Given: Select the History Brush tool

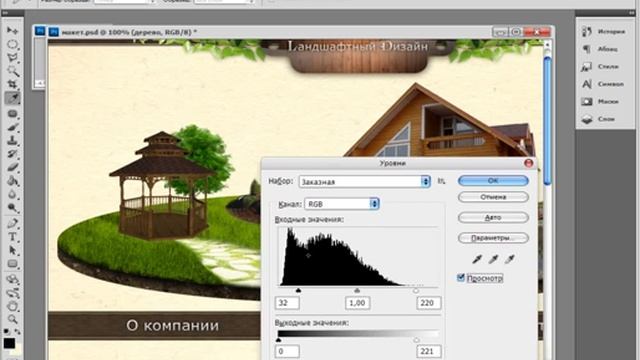Looking at the screenshot, I should coord(12,154).
